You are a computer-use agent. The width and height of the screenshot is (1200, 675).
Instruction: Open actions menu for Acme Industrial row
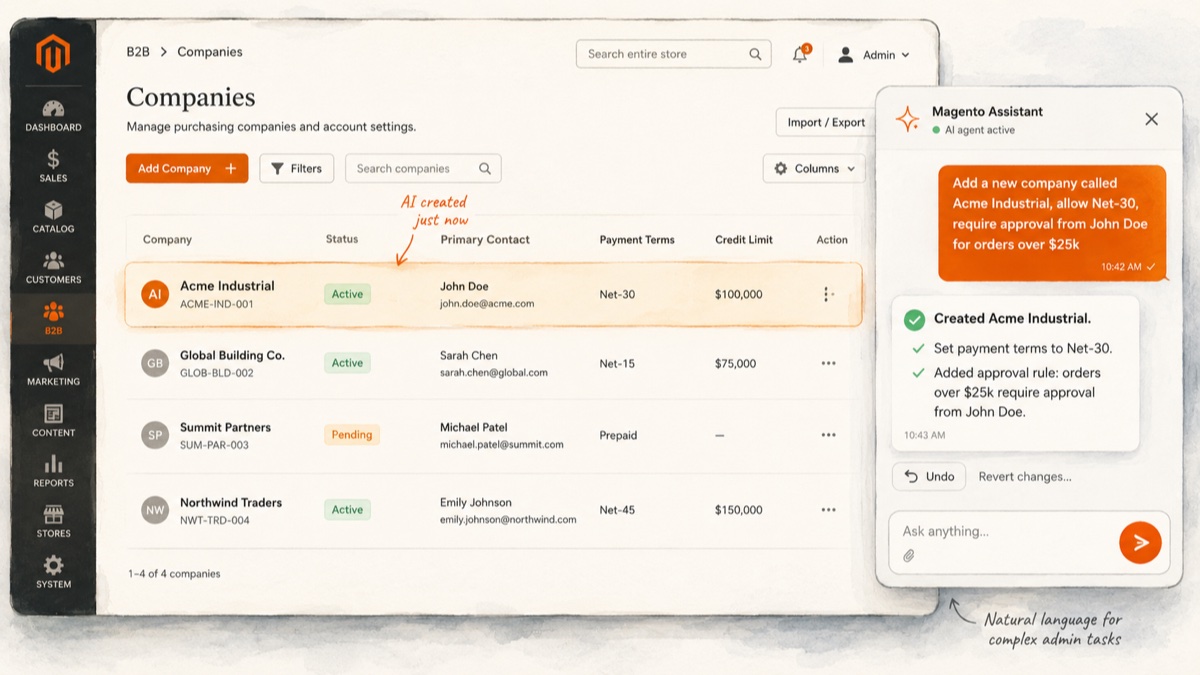pos(827,294)
